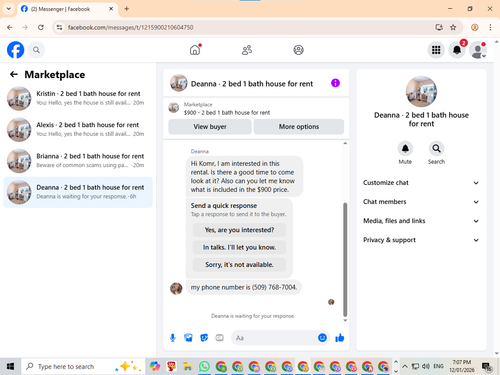500x375 pixels.
Task: Open the account profile avatar menu
Action: point(478,50)
